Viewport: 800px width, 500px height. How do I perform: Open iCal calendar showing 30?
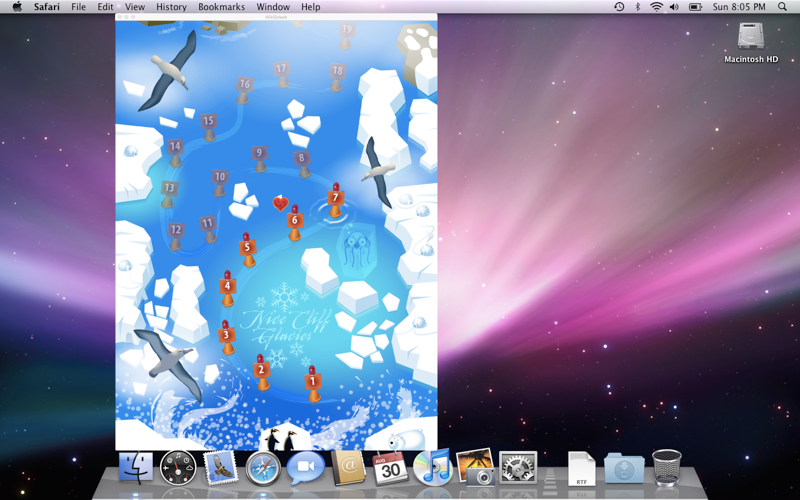(x=391, y=467)
